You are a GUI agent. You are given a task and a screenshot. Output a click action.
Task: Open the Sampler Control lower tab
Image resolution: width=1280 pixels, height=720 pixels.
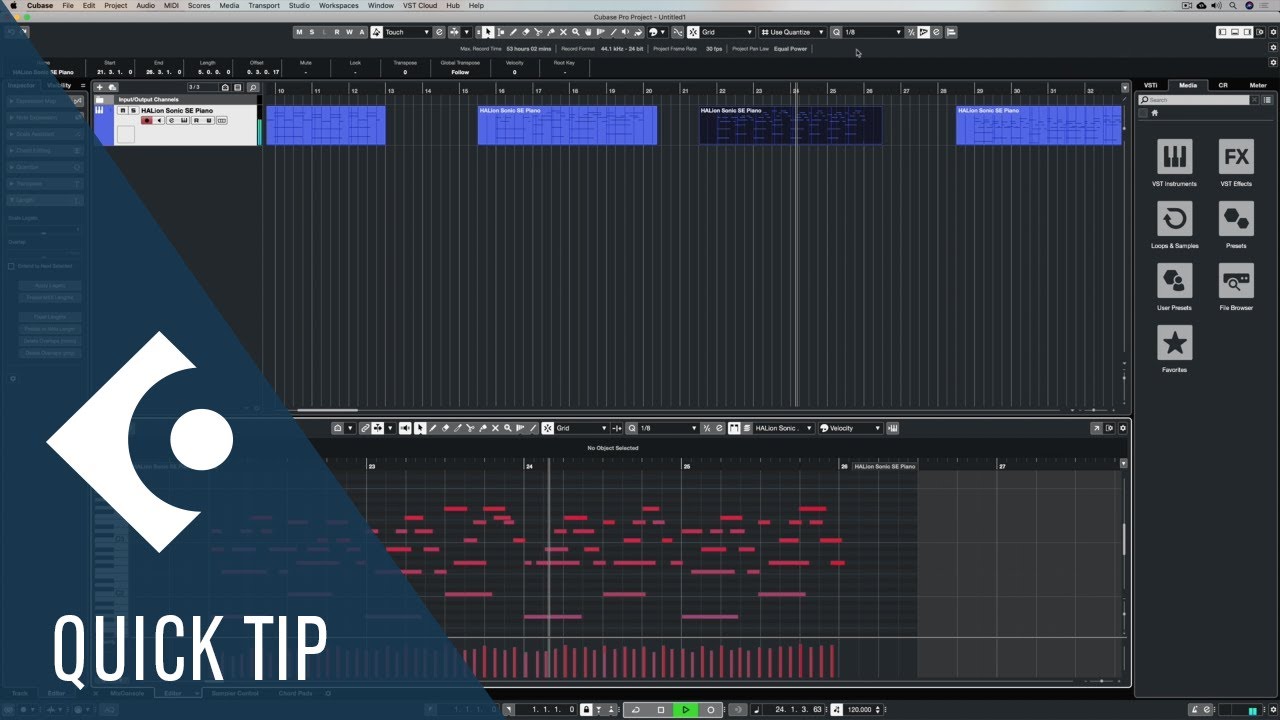coord(234,693)
